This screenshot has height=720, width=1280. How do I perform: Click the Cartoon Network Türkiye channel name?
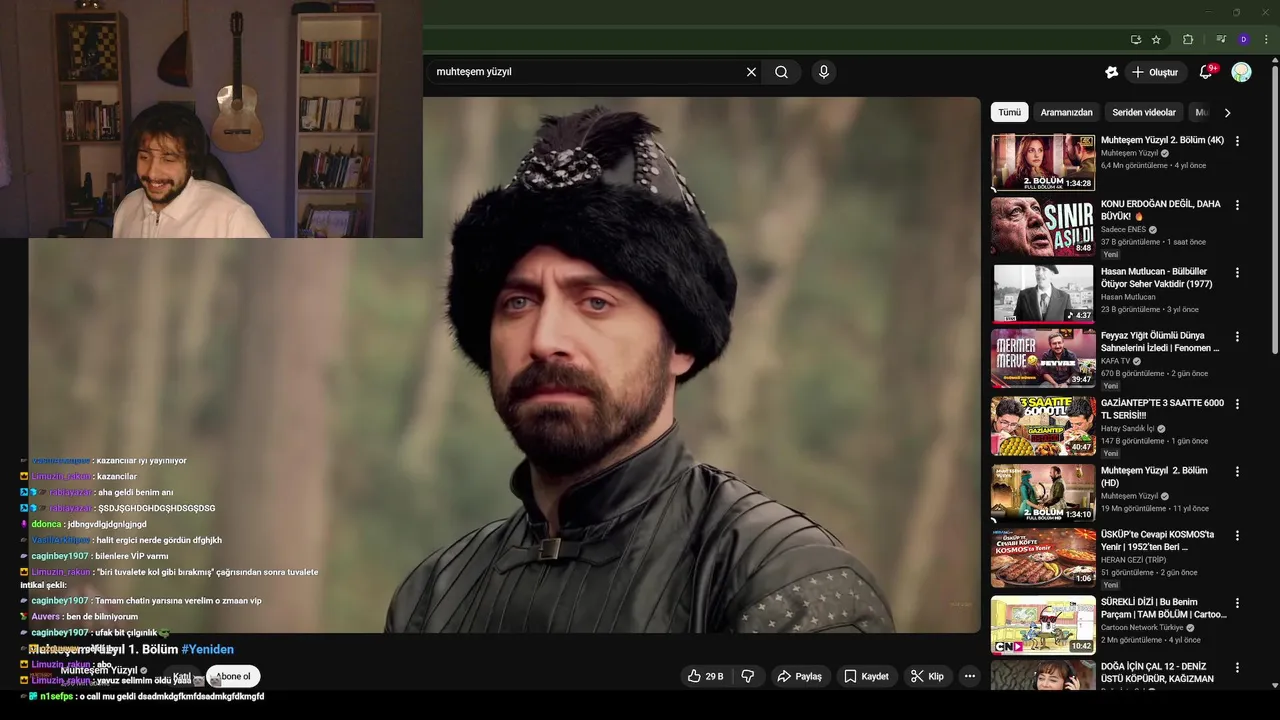pos(1143,628)
